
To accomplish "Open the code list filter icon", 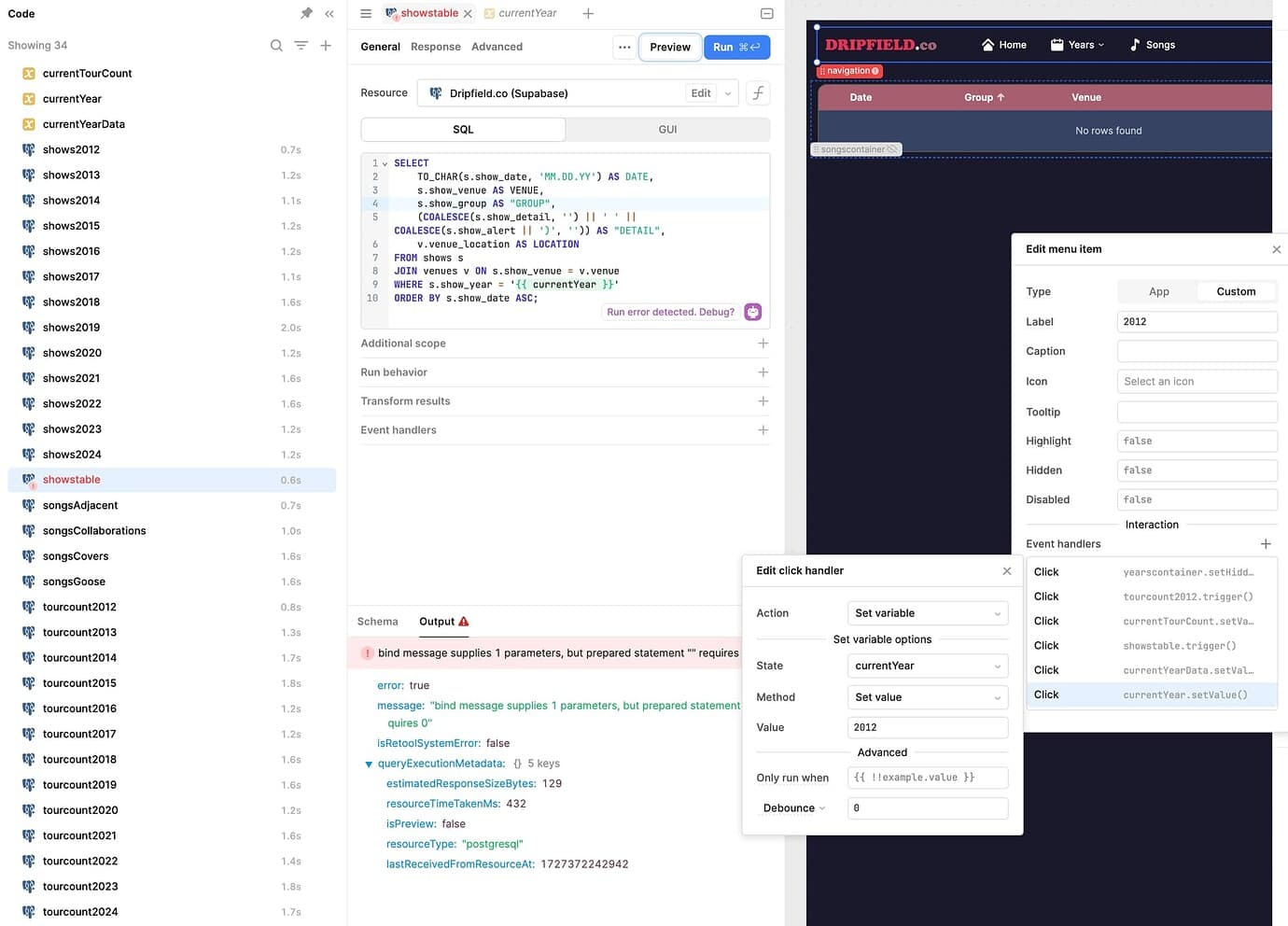I will point(301,46).
